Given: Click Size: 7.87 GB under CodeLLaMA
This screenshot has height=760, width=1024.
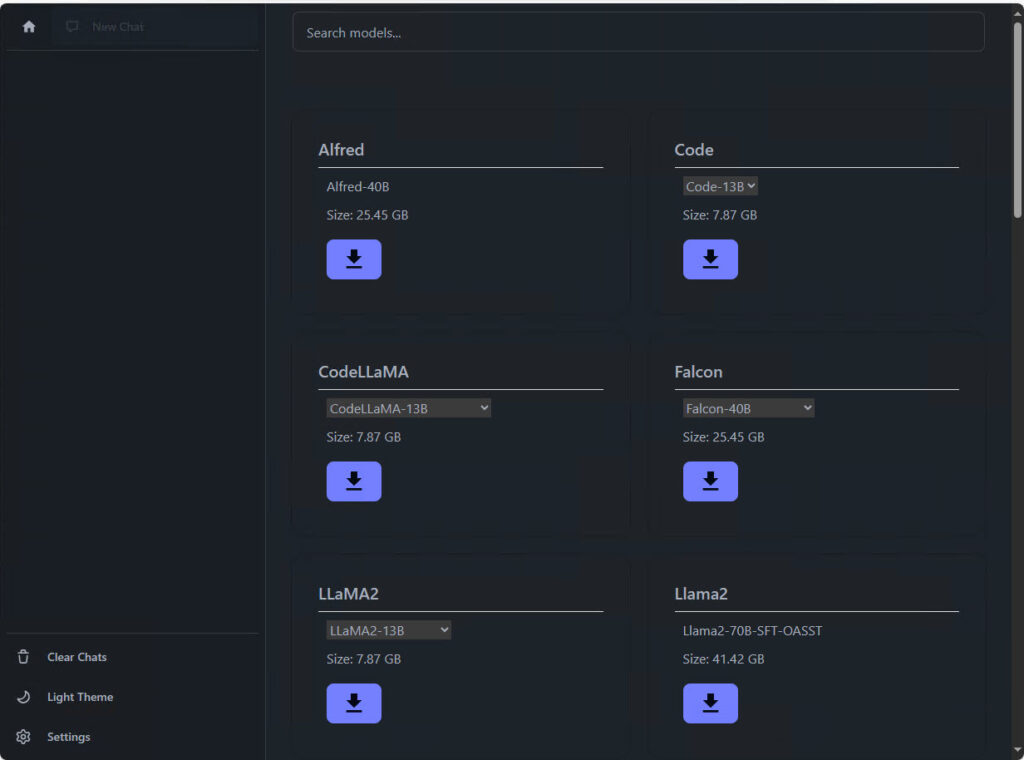Looking at the screenshot, I should point(364,437).
